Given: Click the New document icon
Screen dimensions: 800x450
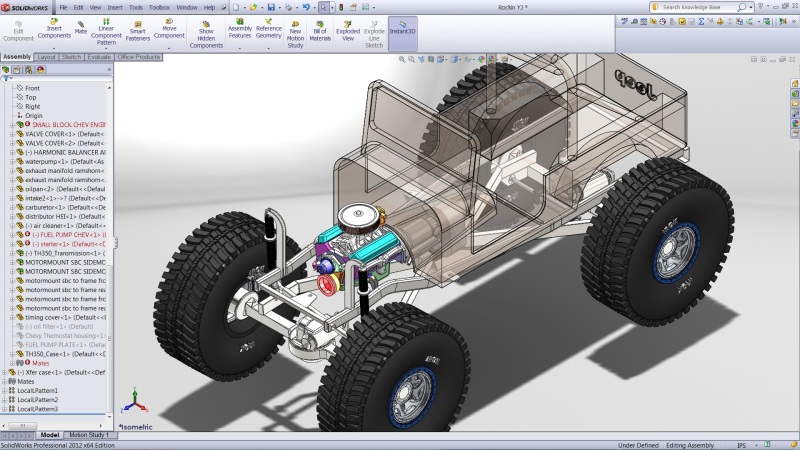Looking at the screenshot, I should click(x=236, y=7).
